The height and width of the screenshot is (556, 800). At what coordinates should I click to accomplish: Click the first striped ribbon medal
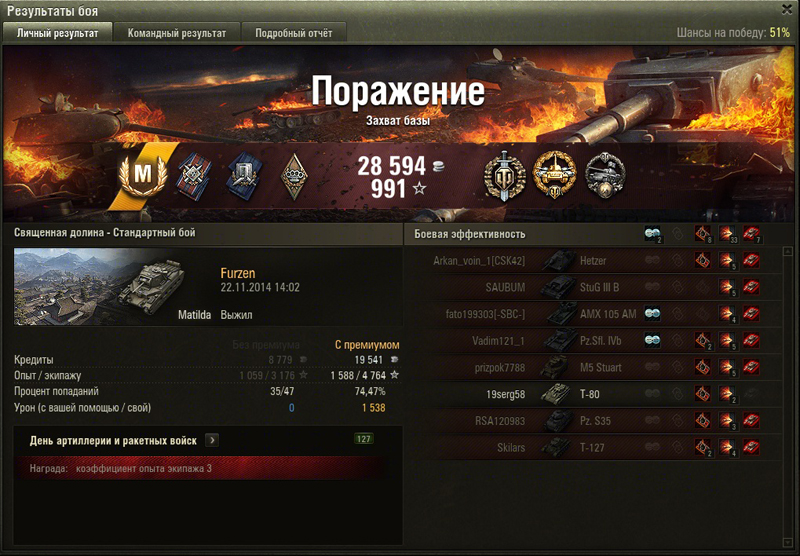pyautogui.click(x=194, y=176)
